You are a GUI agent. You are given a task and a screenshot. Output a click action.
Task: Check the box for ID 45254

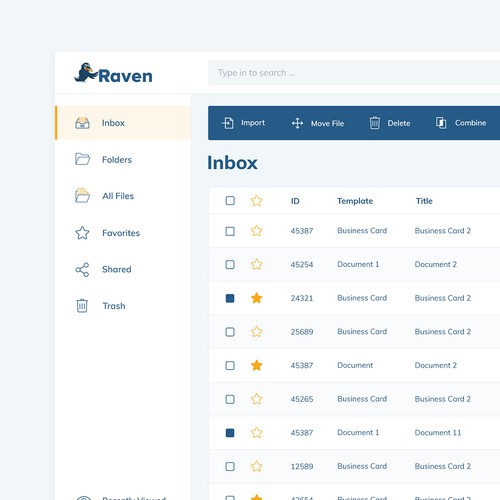click(x=230, y=265)
